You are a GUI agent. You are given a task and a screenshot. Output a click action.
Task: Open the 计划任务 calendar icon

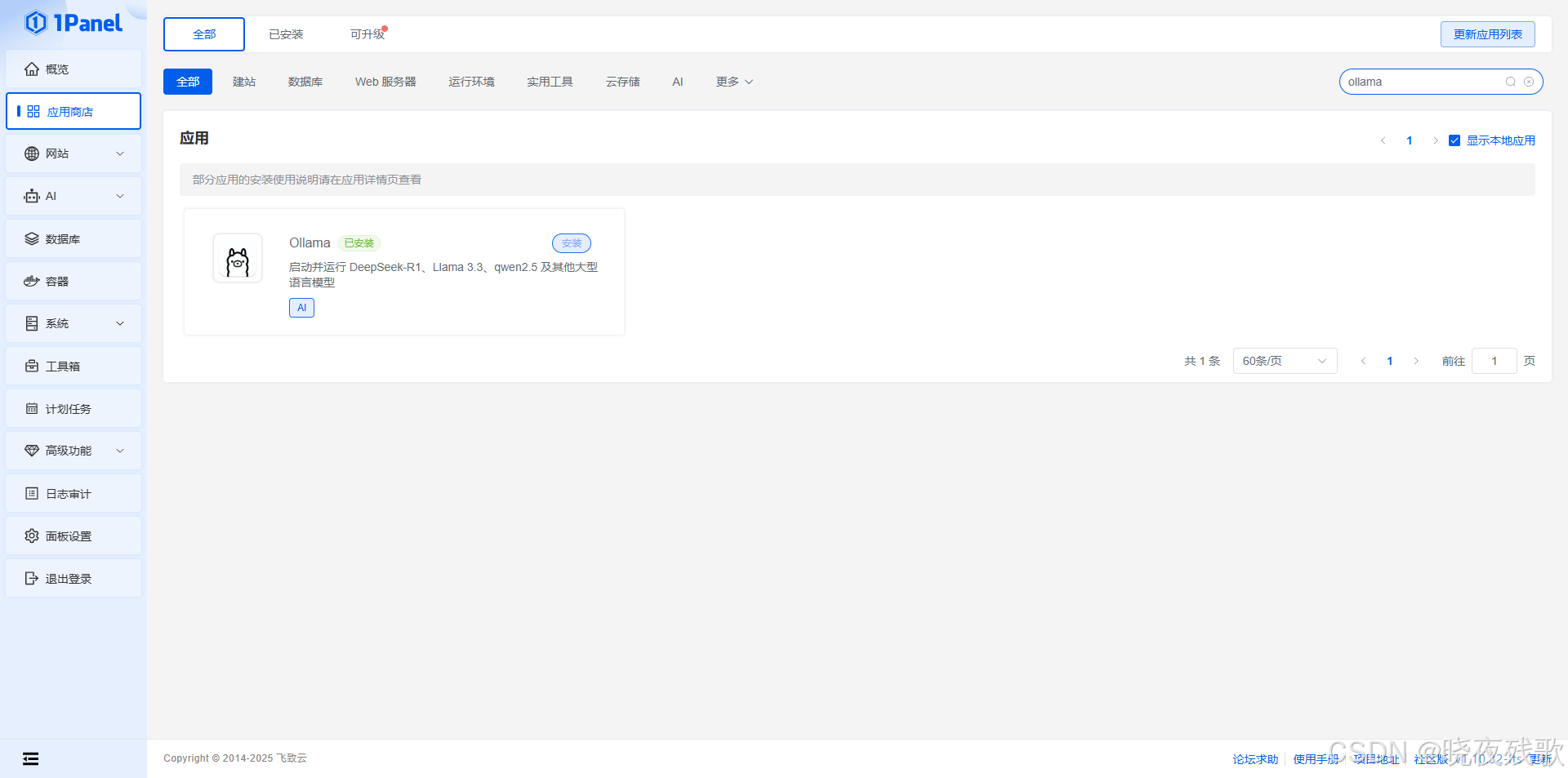click(32, 408)
